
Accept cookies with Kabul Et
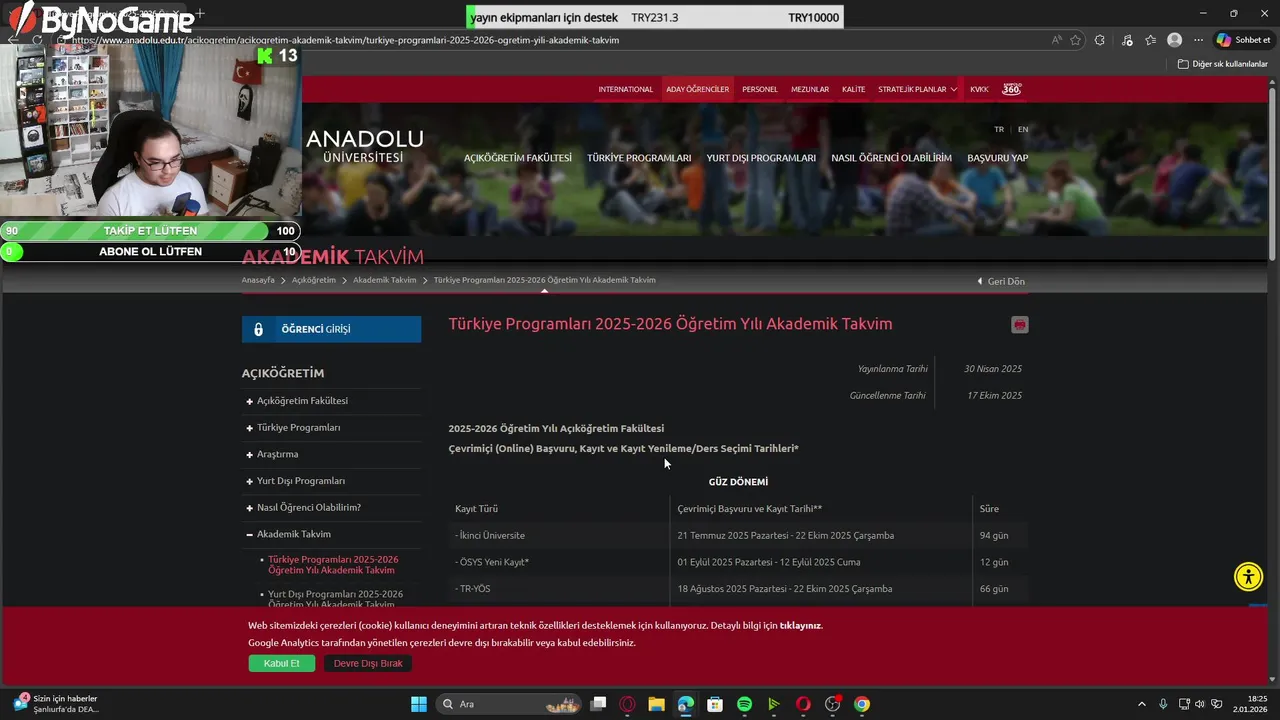tap(281, 663)
